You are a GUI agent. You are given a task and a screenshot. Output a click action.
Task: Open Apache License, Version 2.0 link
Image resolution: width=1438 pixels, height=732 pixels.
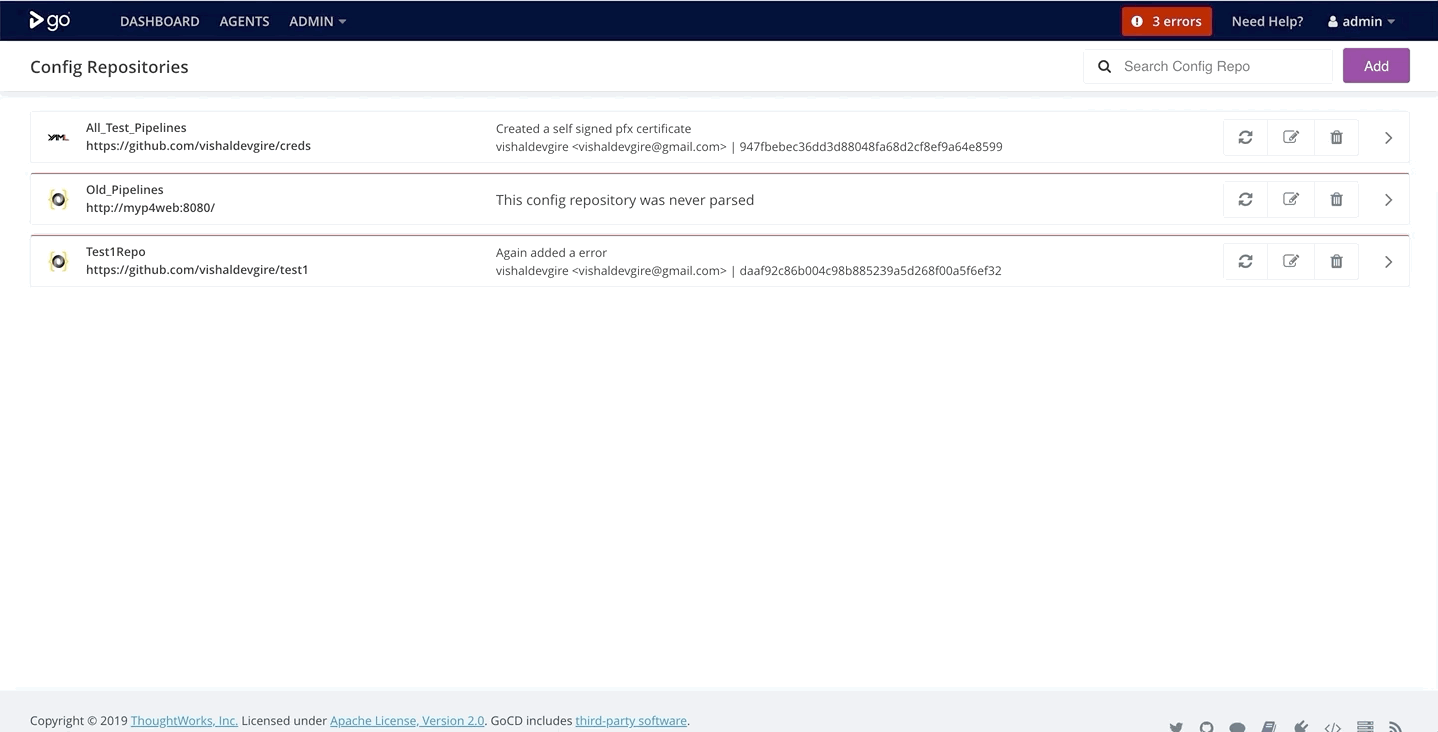click(x=407, y=720)
